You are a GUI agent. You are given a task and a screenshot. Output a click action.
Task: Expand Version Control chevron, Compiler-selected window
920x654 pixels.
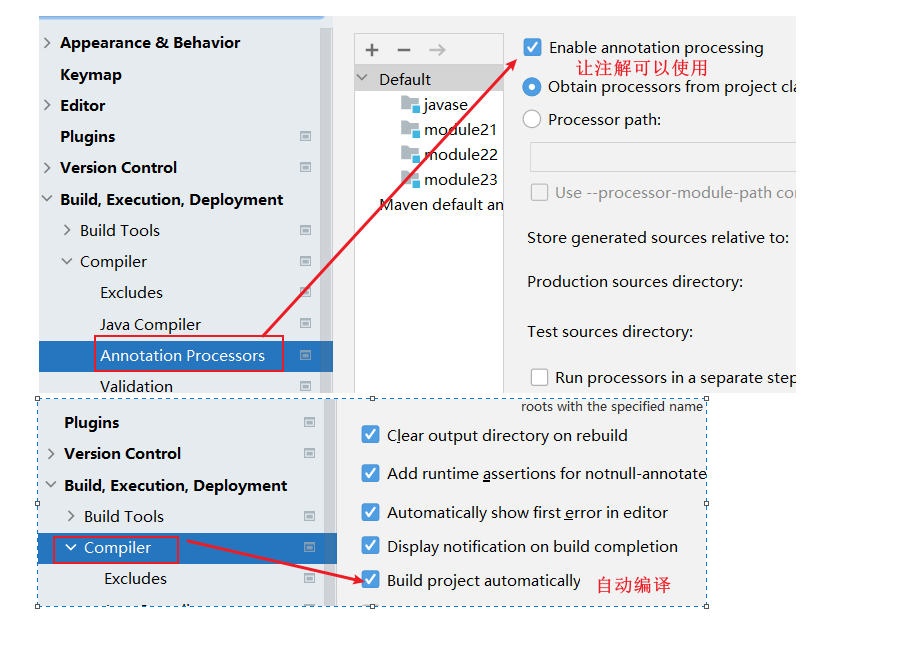click(51, 453)
